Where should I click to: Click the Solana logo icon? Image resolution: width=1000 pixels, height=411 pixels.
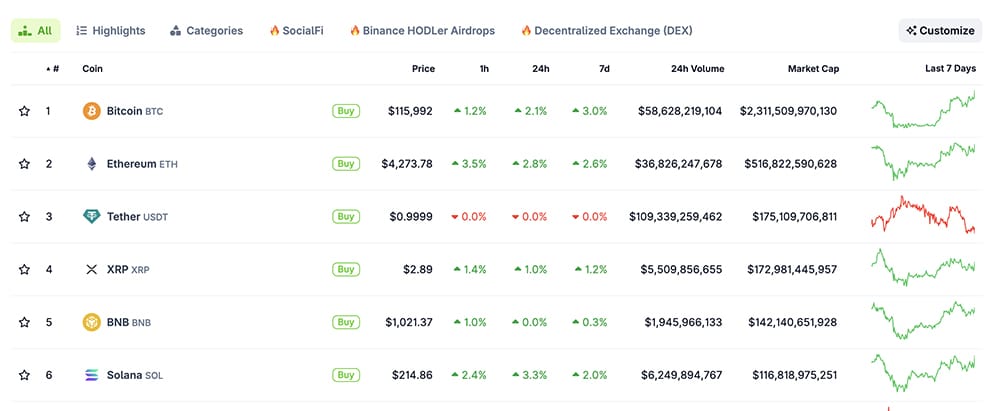(x=91, y=375)
